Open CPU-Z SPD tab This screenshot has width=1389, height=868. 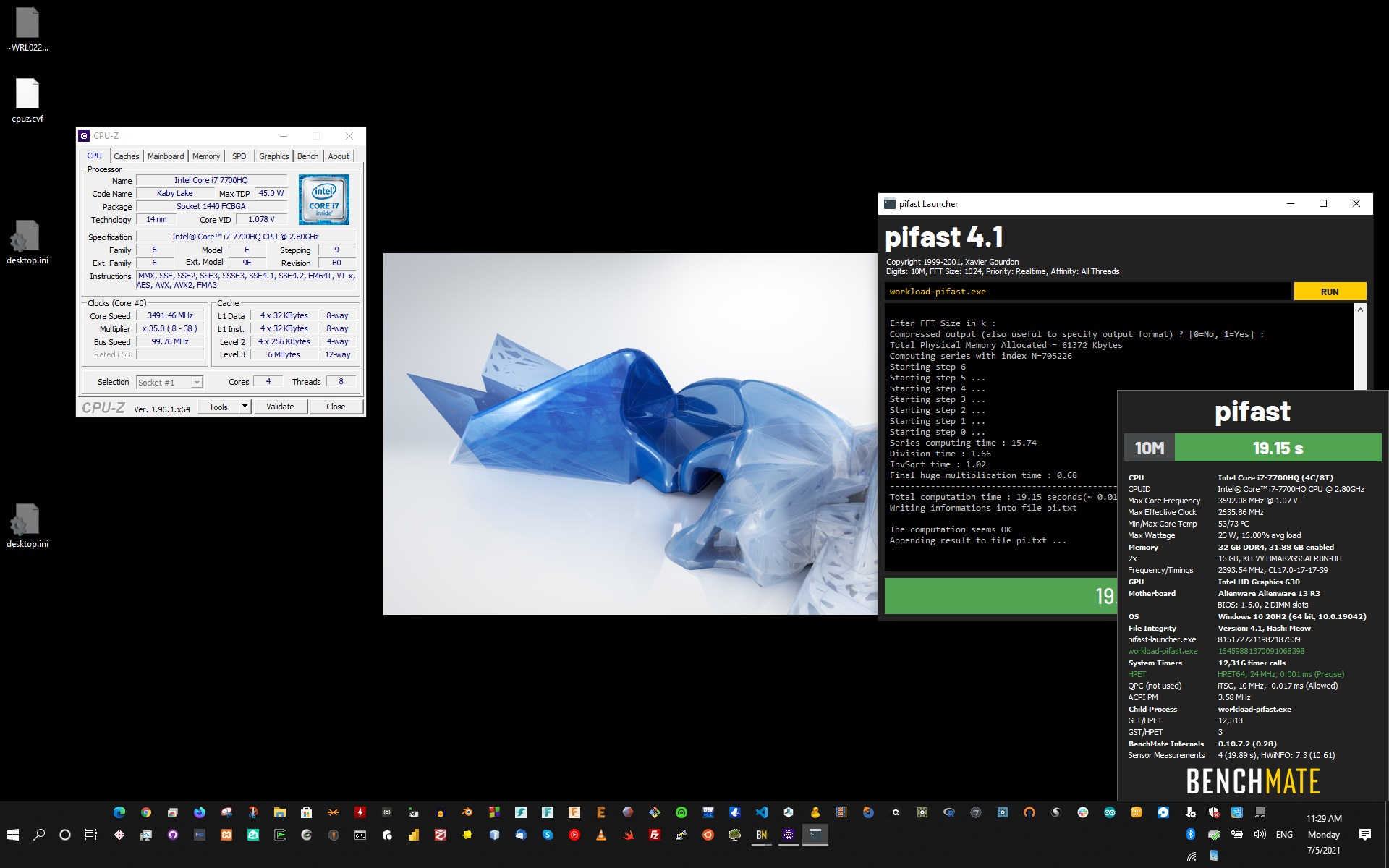pos(239,156)
